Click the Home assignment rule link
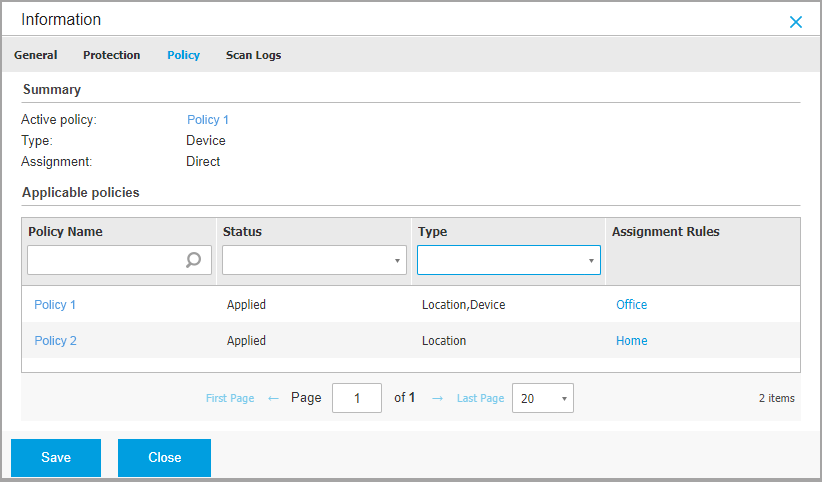The width and height of the screenshot is (822, 482). [x=631, y=341]
